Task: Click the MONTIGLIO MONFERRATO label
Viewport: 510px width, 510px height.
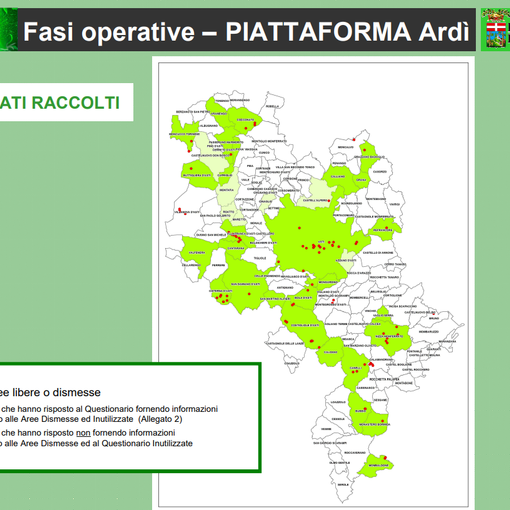Action: (269, 141)
